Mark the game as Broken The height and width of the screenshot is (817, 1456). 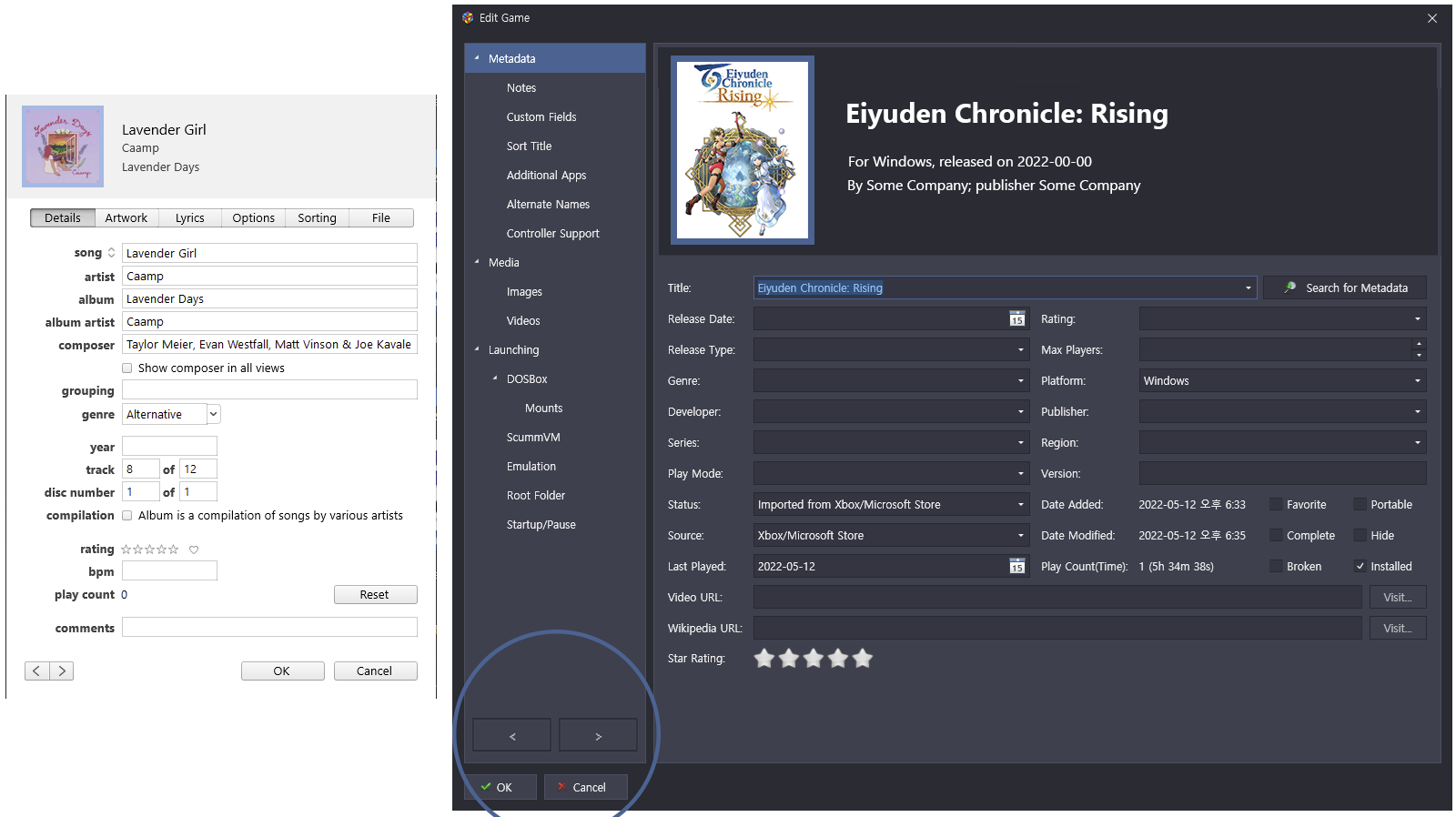pyautogui.click(x=1276, y=567)
